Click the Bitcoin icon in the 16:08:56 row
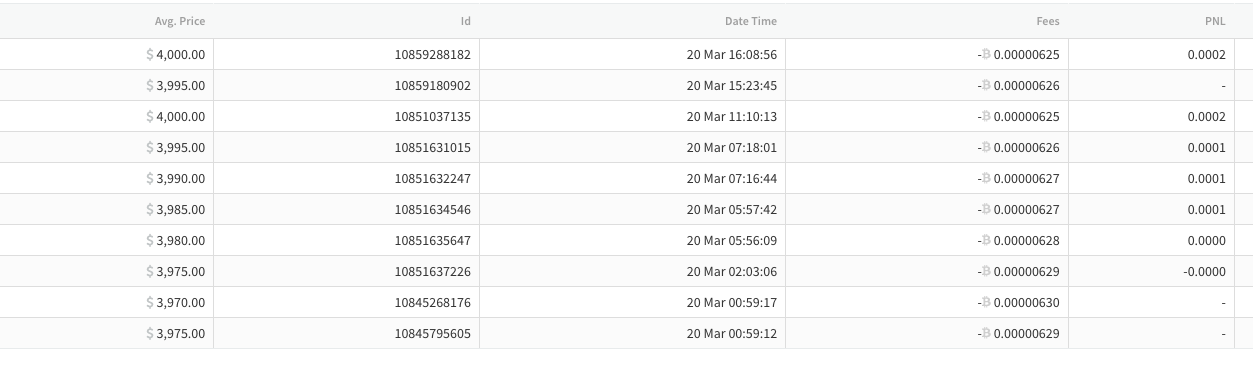This screenshot has height=366, width=1253. (986, 55)
